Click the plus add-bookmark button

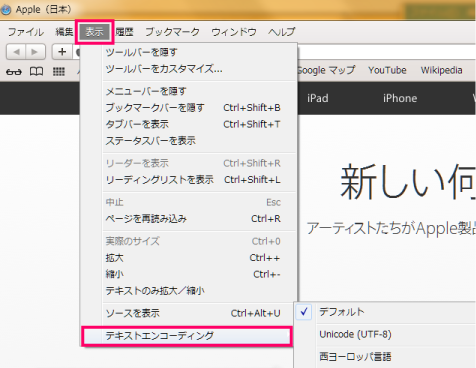click(62, 52)
